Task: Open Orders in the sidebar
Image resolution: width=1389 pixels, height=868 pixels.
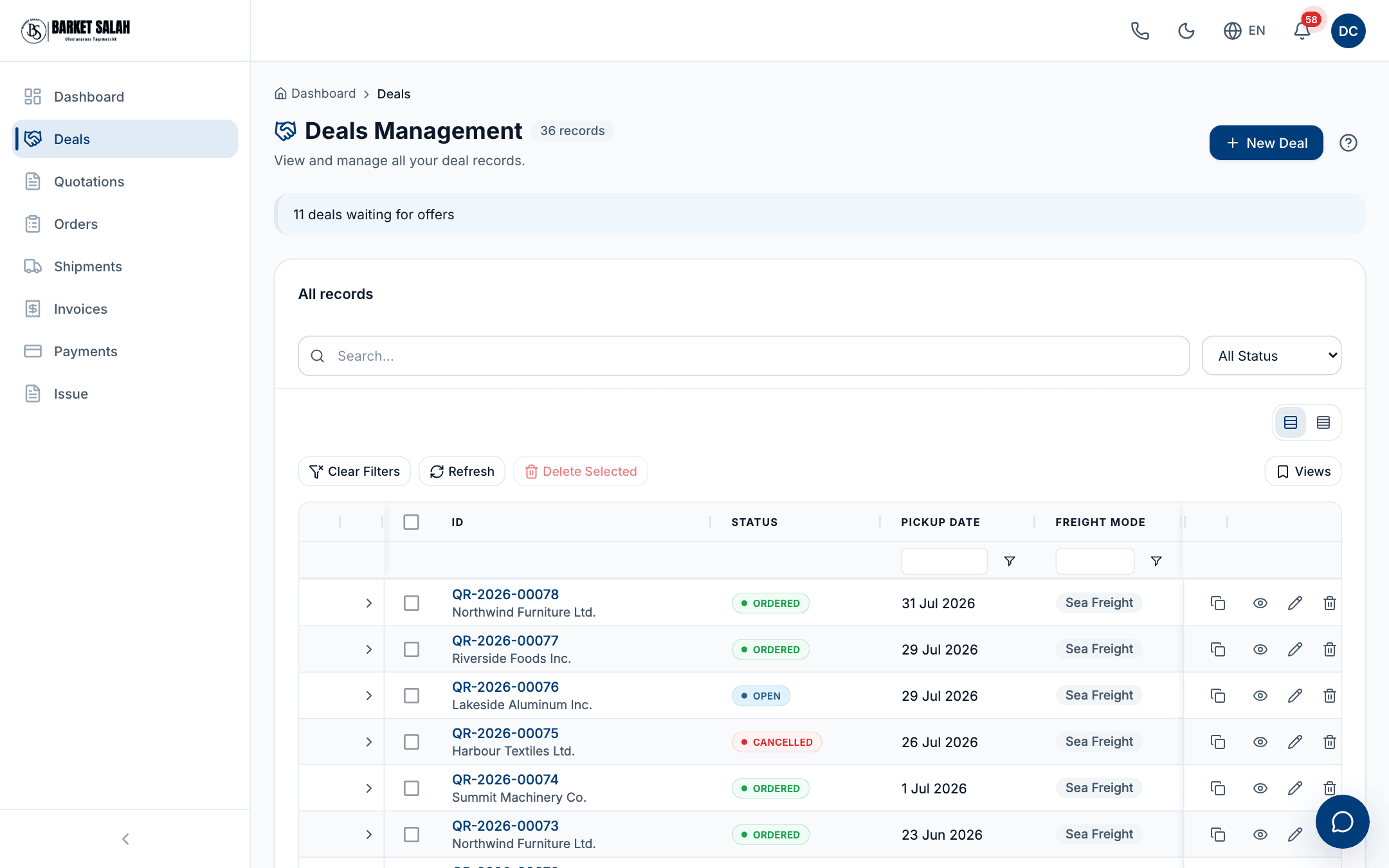Action: click(x=125, y=224)
